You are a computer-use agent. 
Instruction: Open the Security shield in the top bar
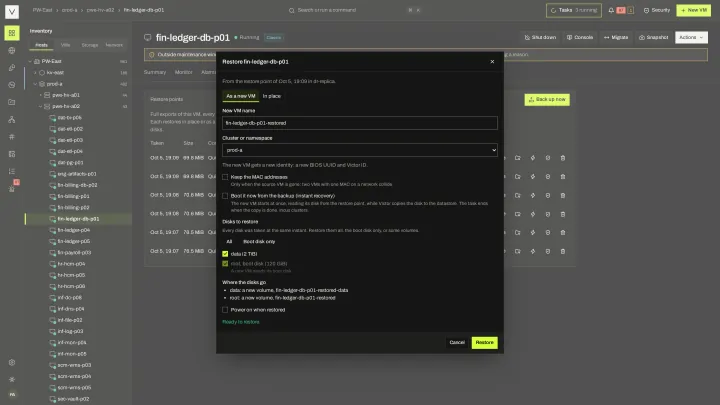pyautogui.click(x=657, y=10)
